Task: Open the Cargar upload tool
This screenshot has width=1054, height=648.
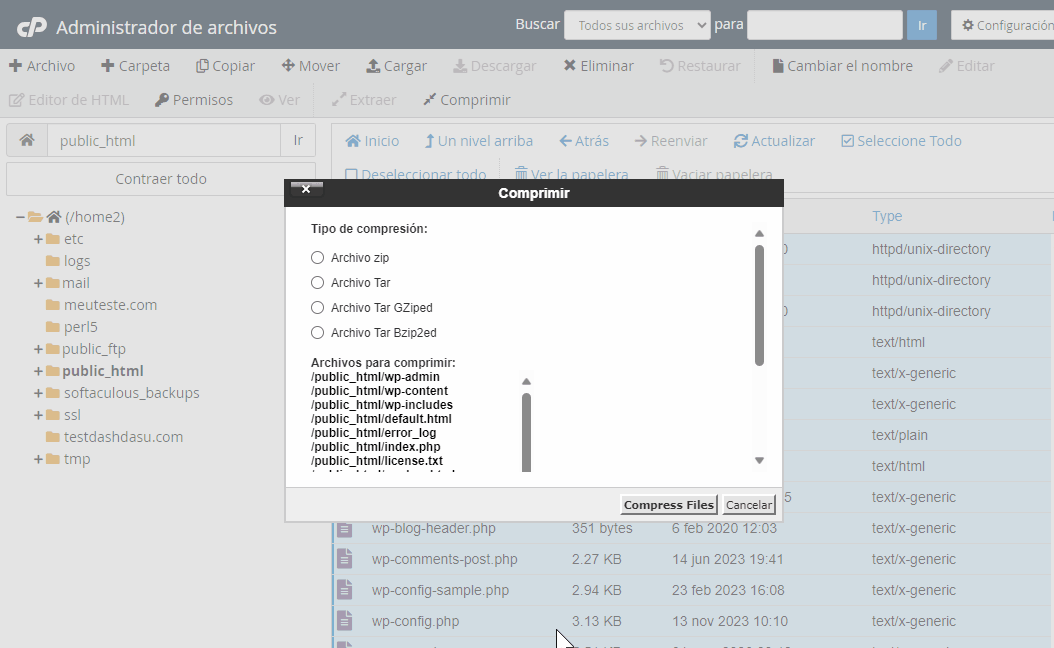Action: click(396, 66)
